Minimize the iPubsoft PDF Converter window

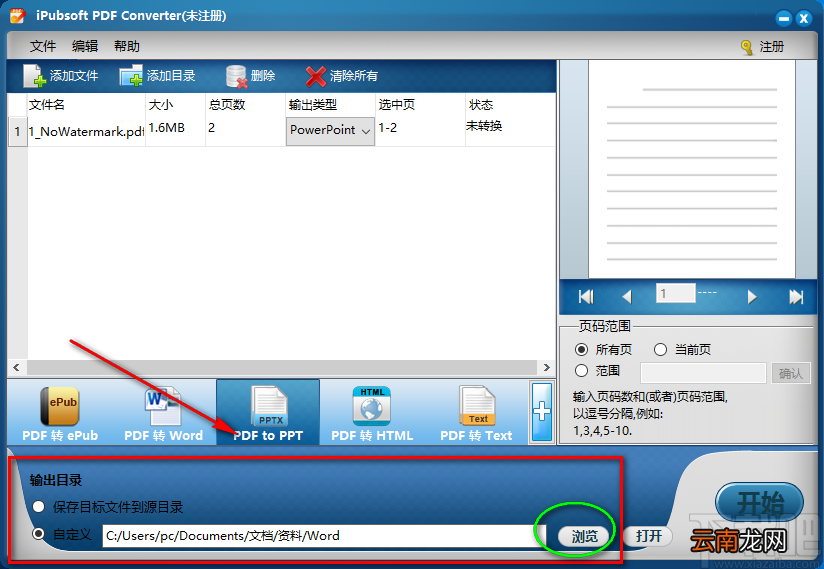coord(784,18)
